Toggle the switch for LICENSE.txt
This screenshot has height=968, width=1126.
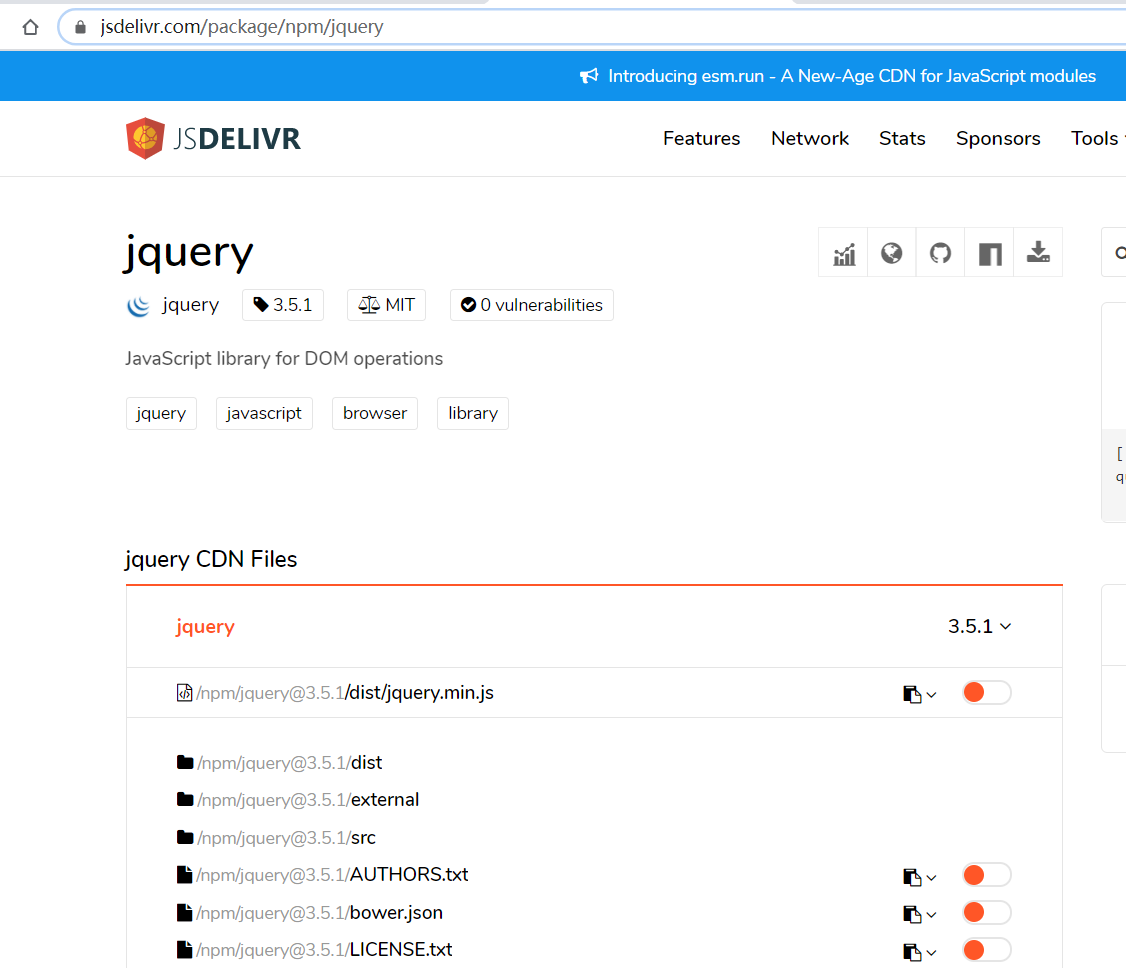(x=987, y=950)
